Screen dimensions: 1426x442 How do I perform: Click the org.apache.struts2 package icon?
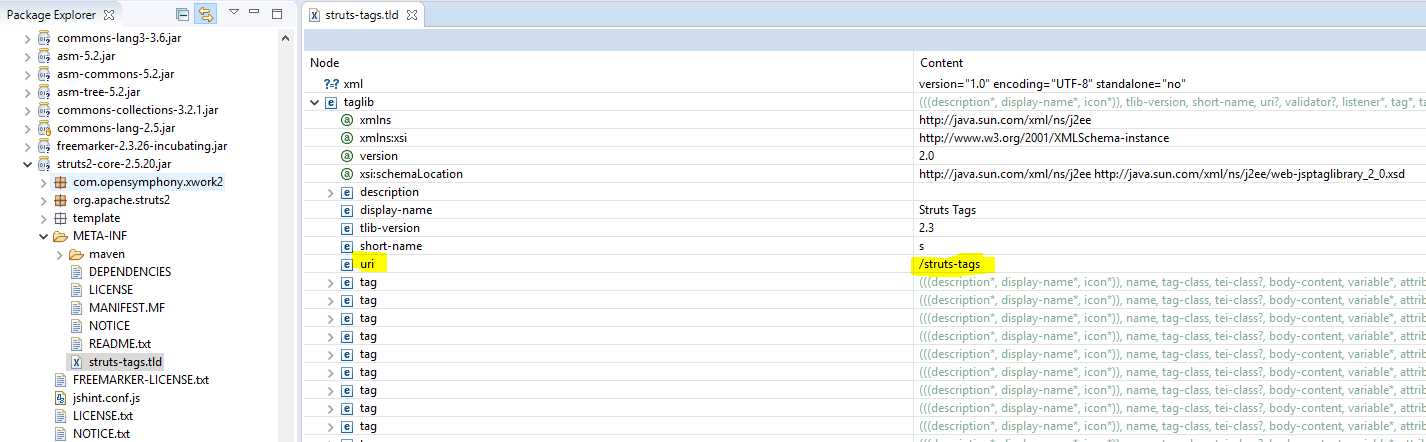[60, 200]
